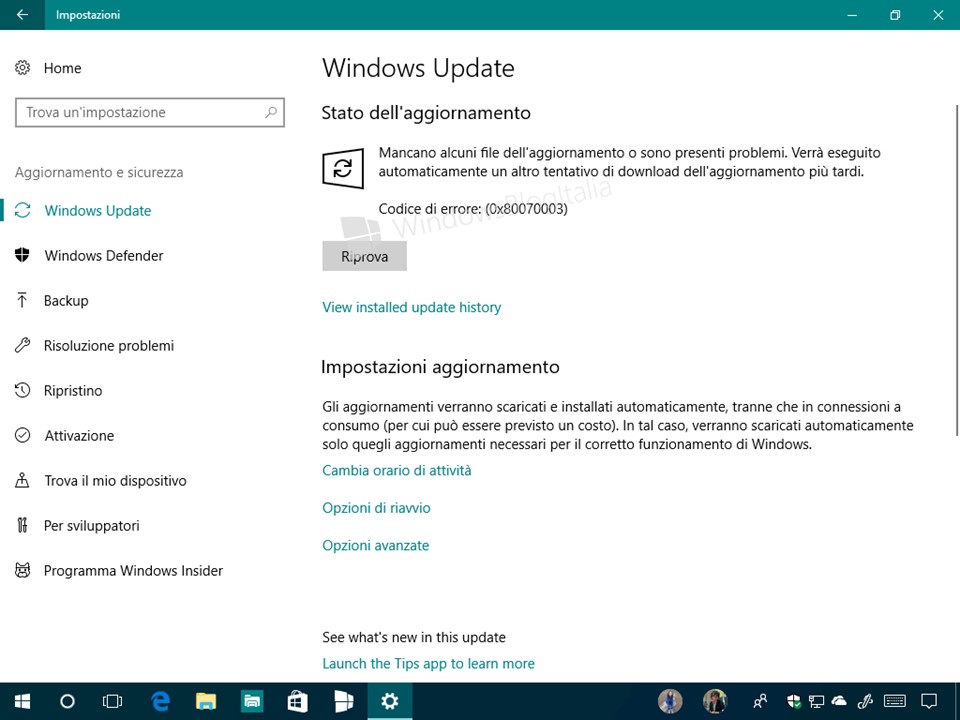Open OneDrive cloud tray icon
The width and height of the screenshot is (960, 720).
point(839,701)
